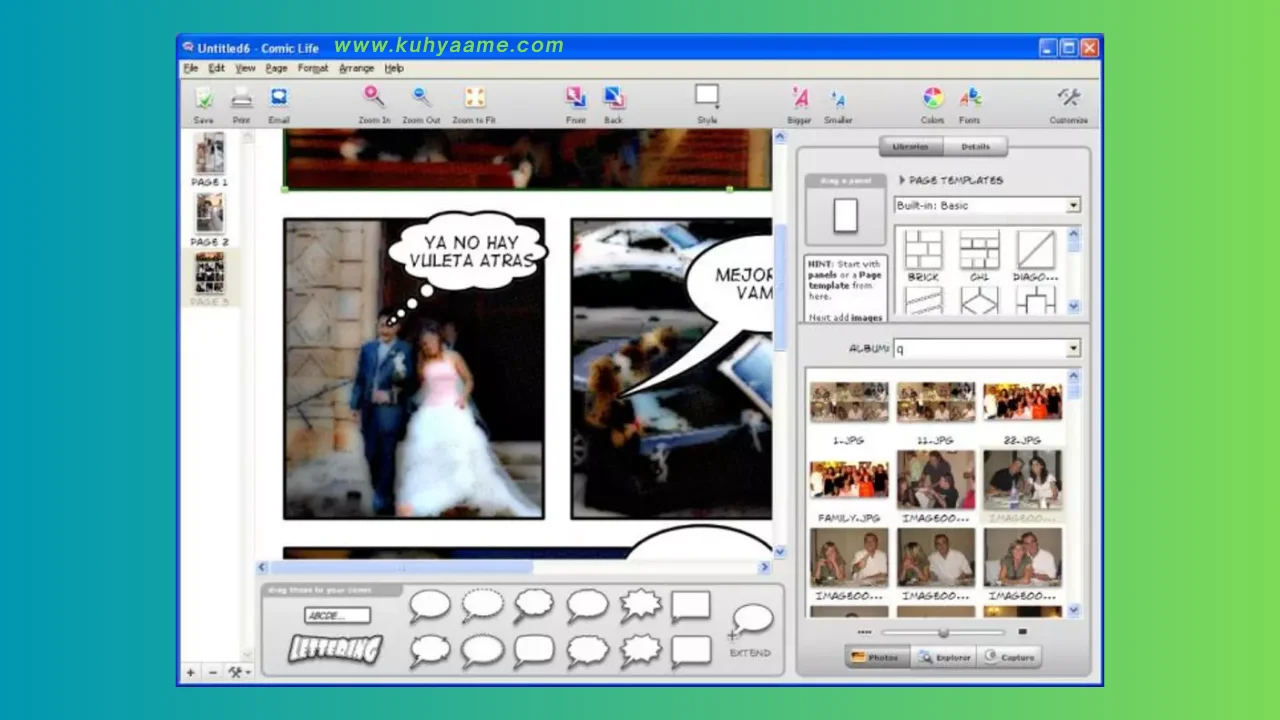
Task: Switch to the Libraries tab
Action: click(x=911, y=147)
